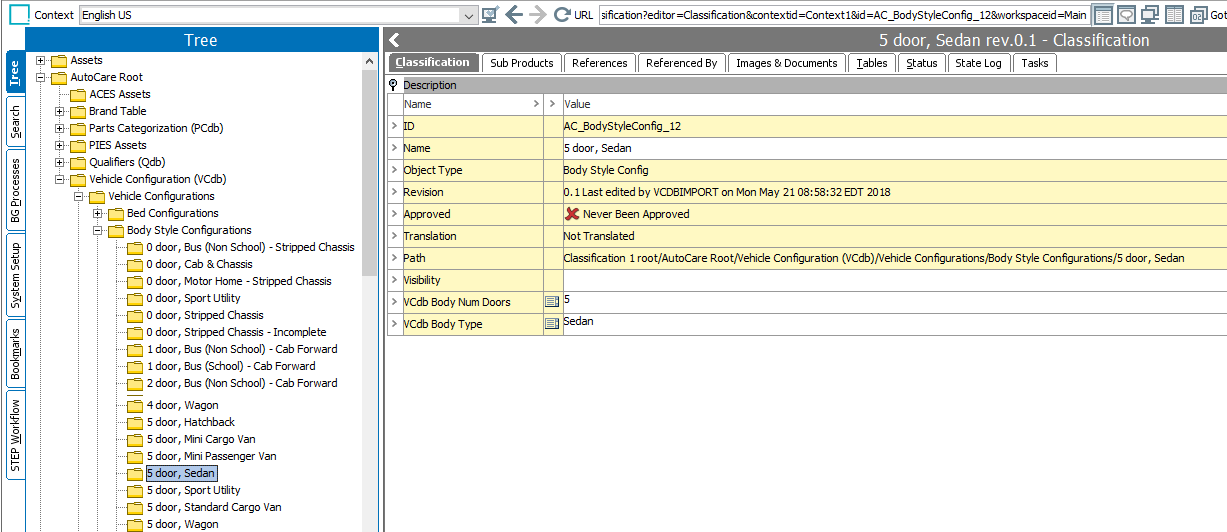The image size is (1227, 532).
Task: Open the Context language dropdown
Action: [x=468, y=16]
